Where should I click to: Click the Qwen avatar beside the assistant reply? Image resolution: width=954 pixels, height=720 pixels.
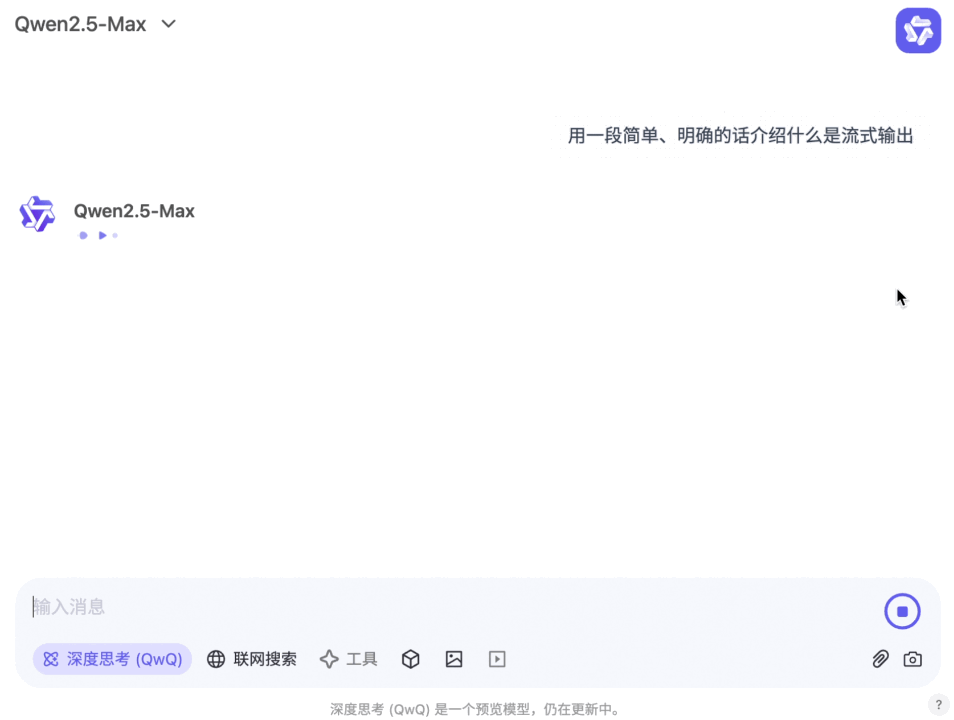[37, 214]
